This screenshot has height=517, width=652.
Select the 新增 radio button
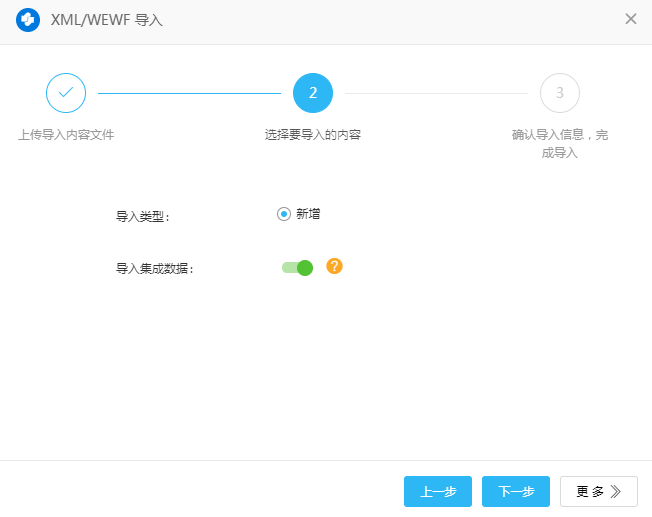pyautogui.click(x=284, y=214)
